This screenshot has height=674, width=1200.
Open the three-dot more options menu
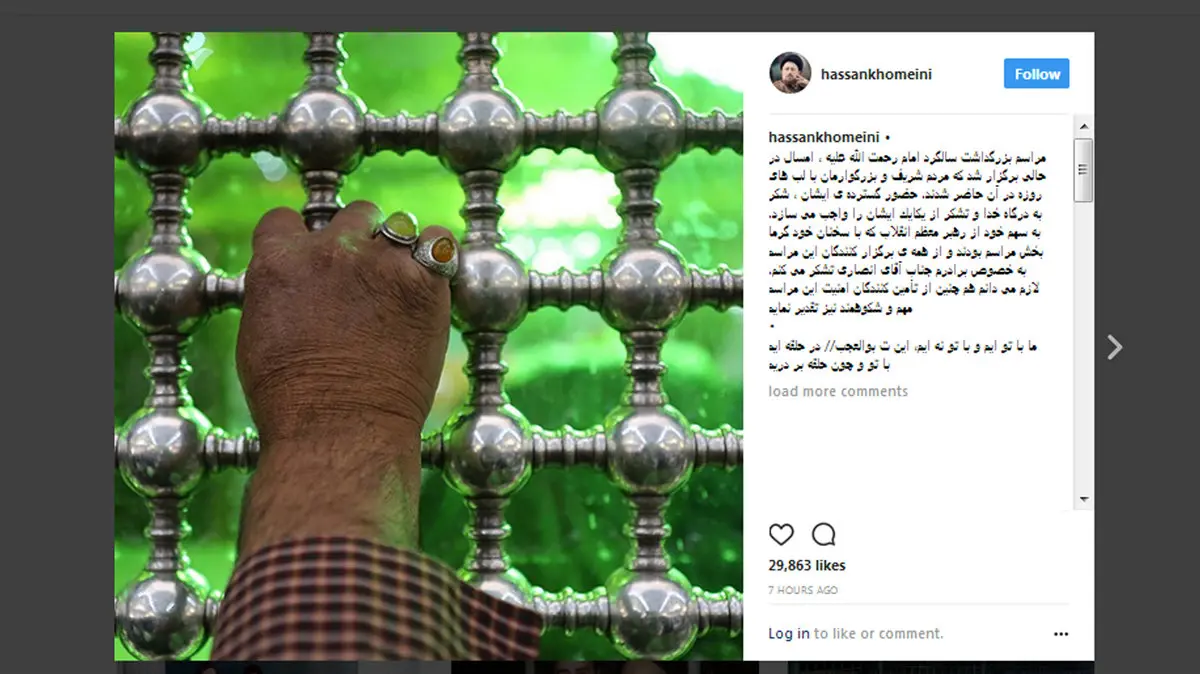tap(1061, 634)
